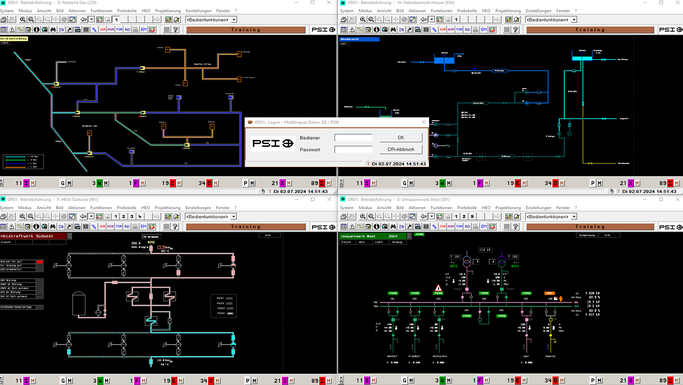Select page 3 button in HKW Südwest toolbar
Viewport: 683px width, 385px height.
132,216
